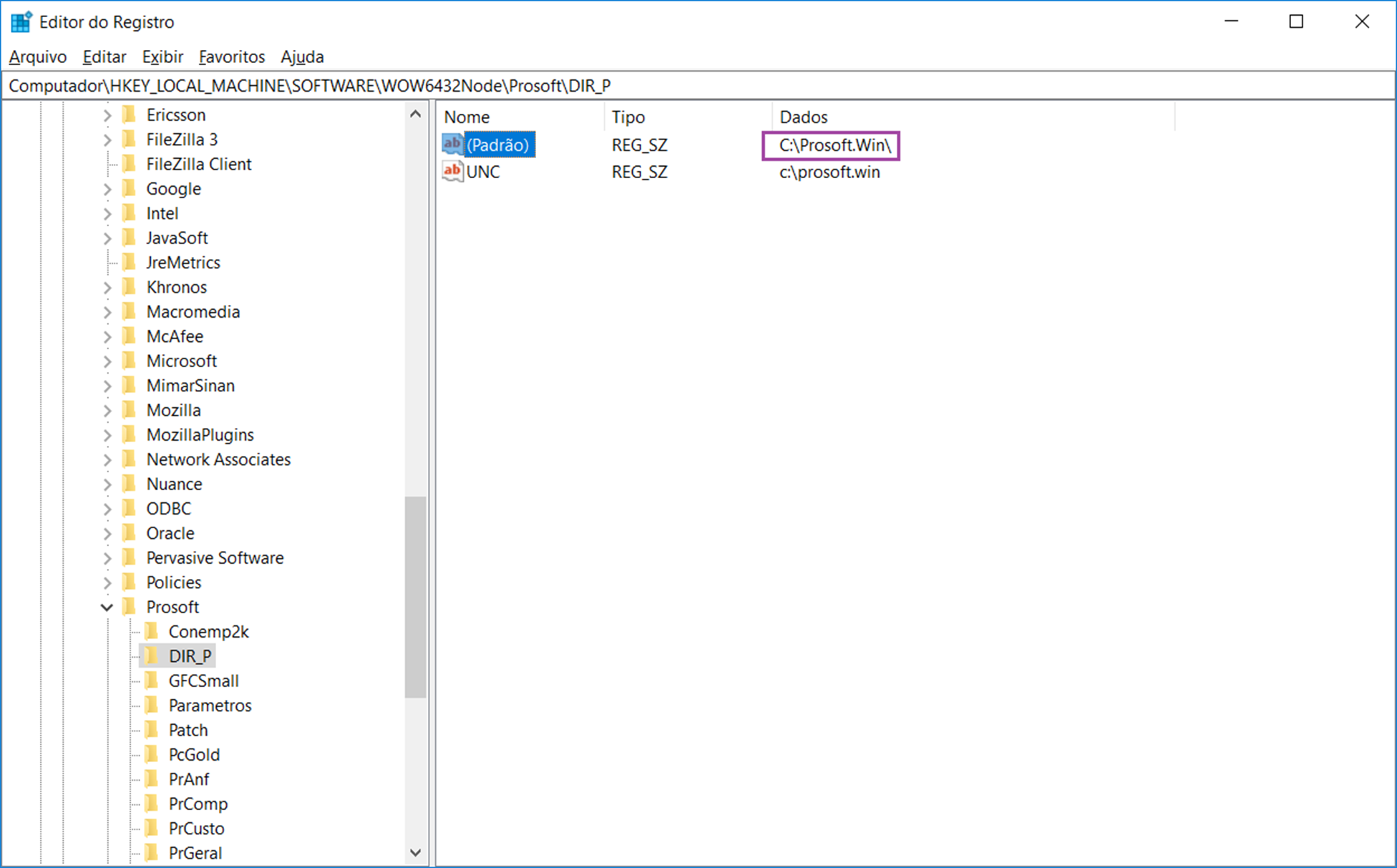Click the UNC string value icon

(x=452, y=172)
